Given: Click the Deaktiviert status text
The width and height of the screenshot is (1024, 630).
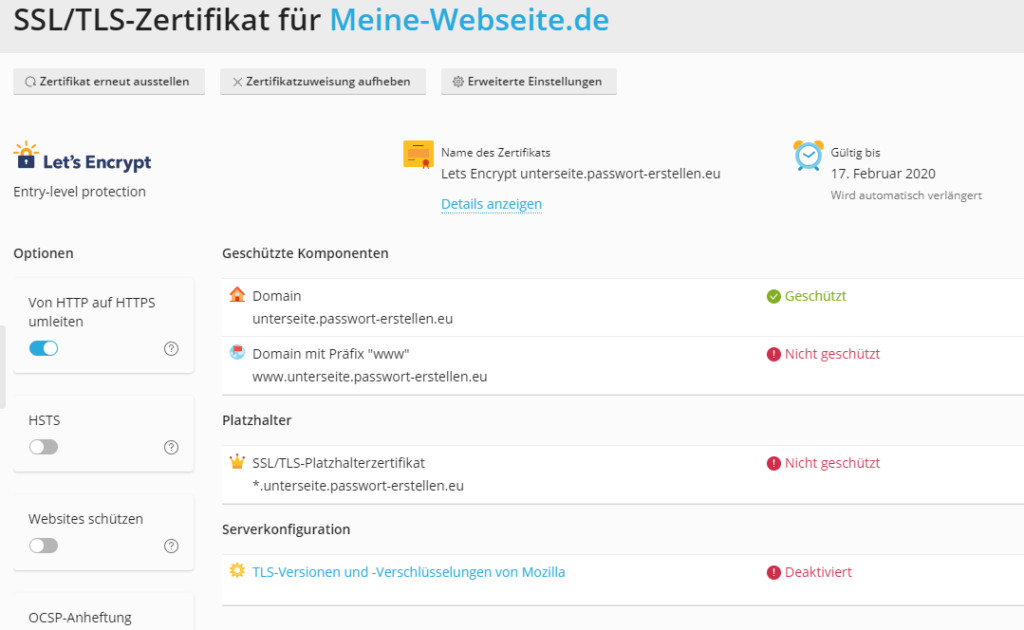Looking at the screenshot, I should coord(818,573).
